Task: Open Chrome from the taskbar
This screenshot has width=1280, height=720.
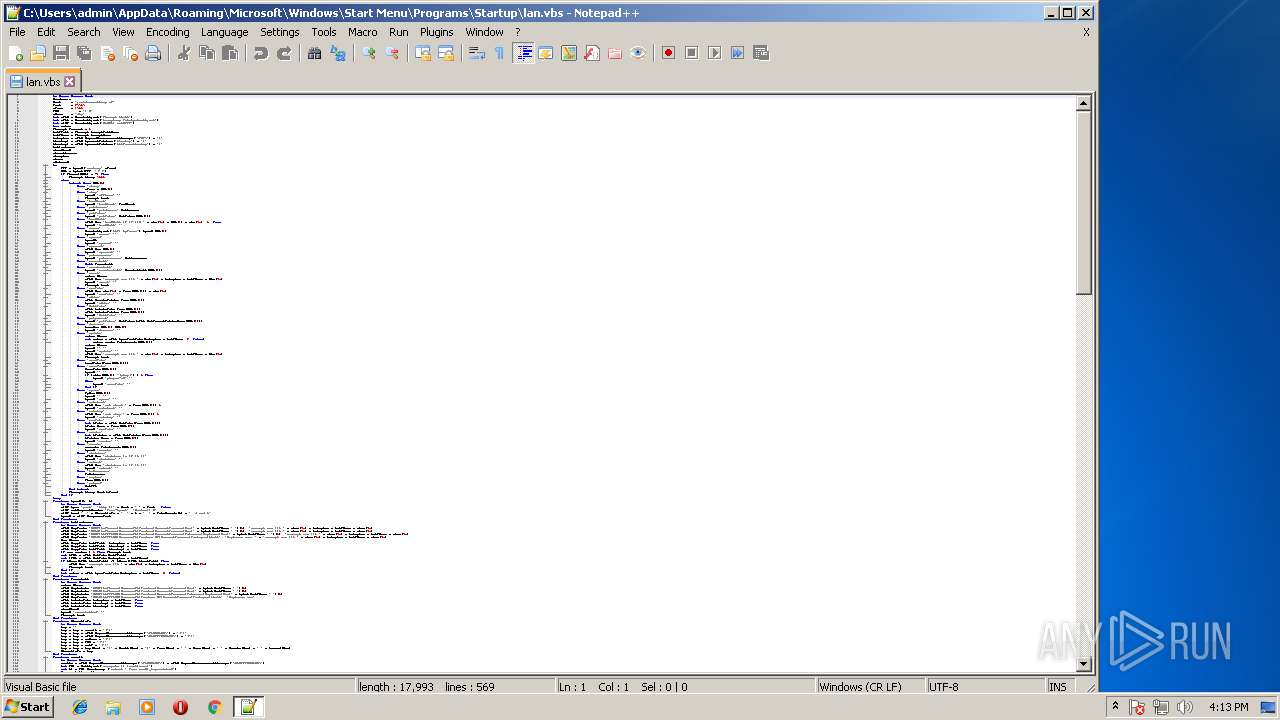Action: click(x=214, y=707)
